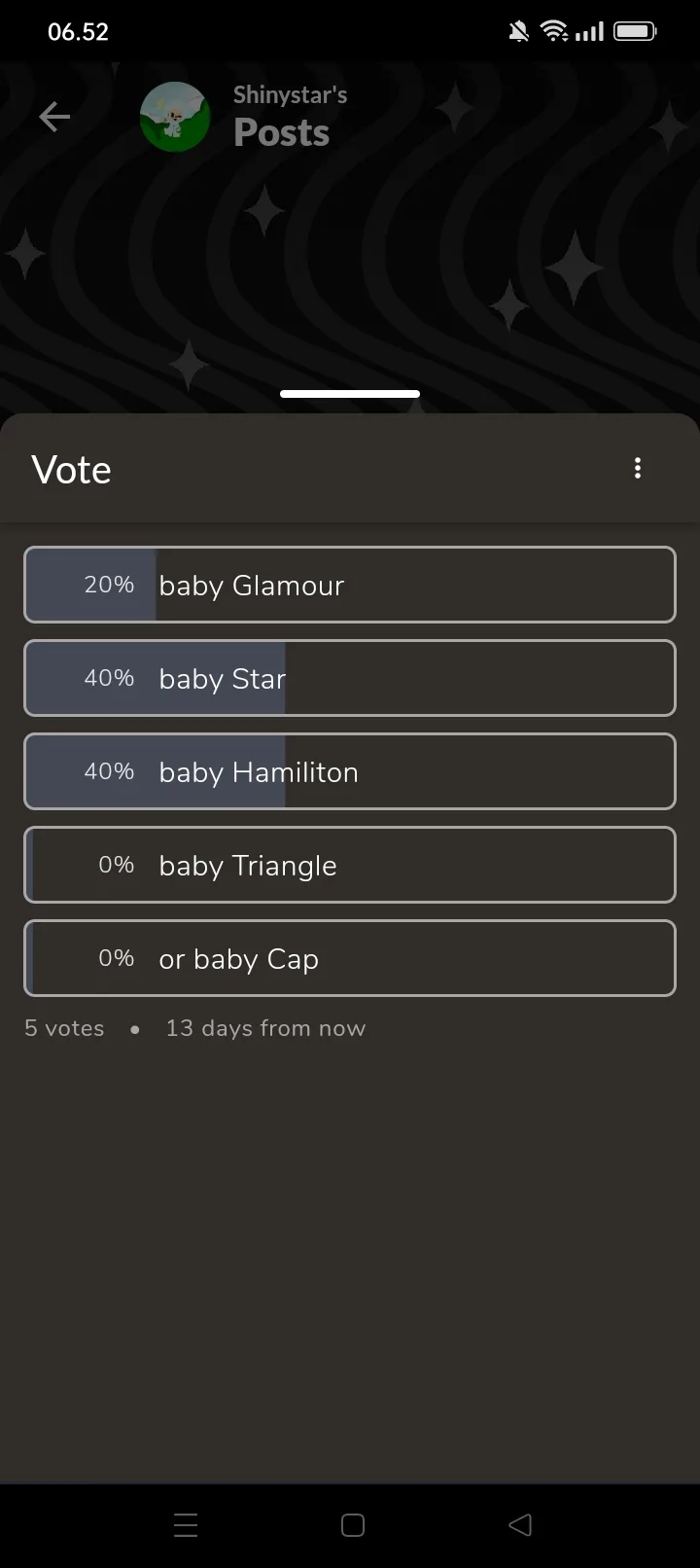Vote for baby Glamour option
Screen dimensions: 700x1568
pos(350,585)
